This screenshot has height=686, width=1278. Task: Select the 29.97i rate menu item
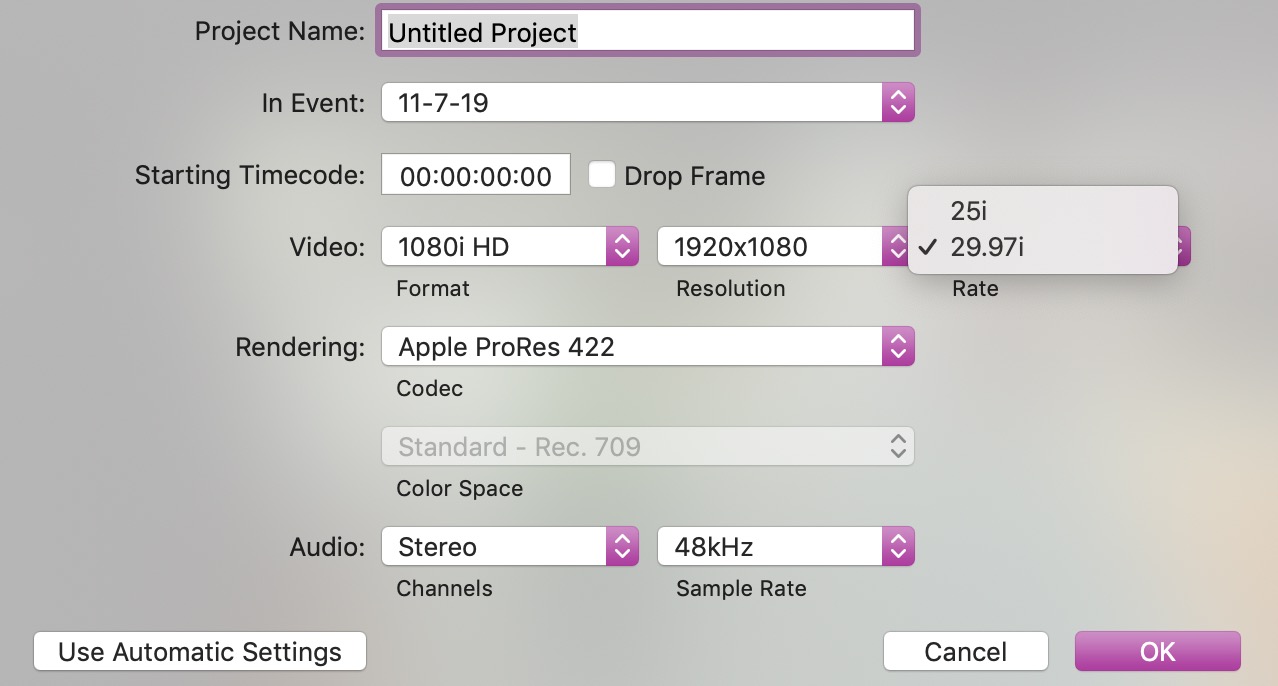tap(987, 248)
